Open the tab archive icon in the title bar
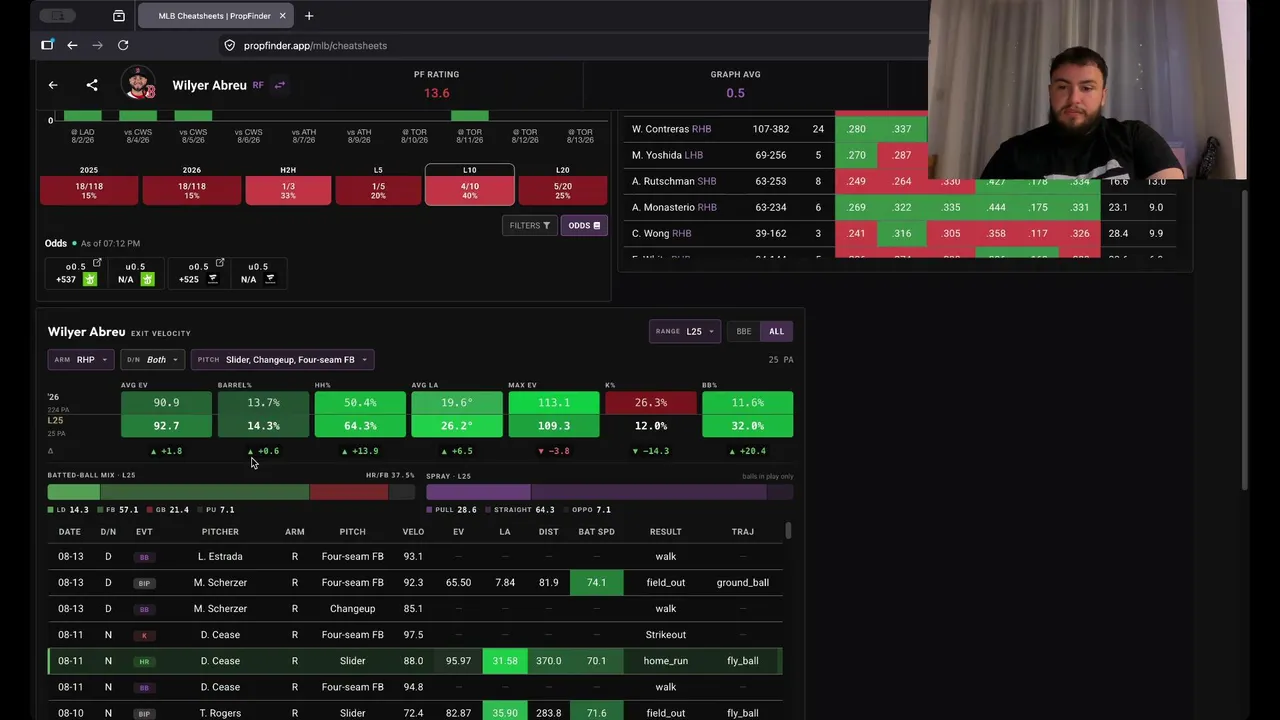 pyautogui.click(x=119, y=16)
